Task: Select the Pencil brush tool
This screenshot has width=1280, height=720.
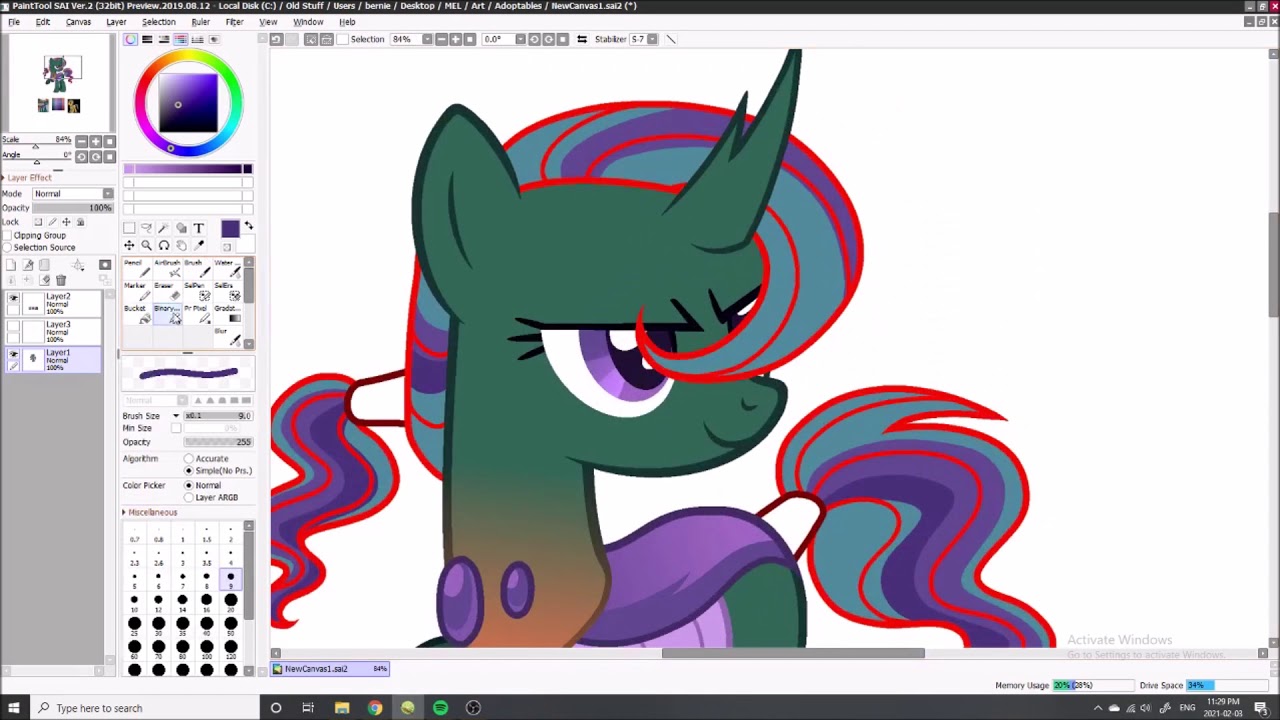Action: pyautogui.click(x=137, y=269)
